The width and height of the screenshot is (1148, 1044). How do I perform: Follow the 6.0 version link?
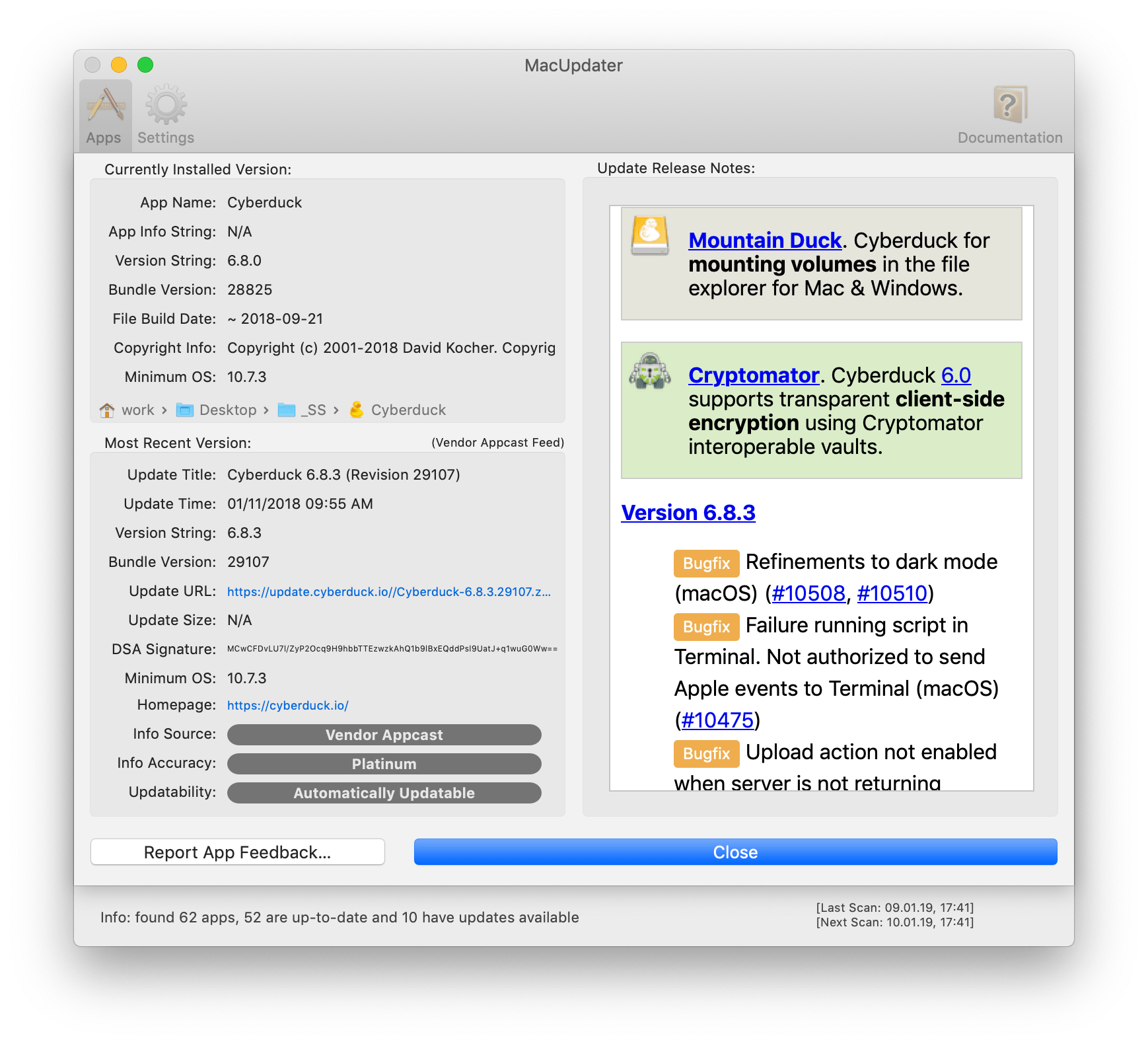point(956,375)
